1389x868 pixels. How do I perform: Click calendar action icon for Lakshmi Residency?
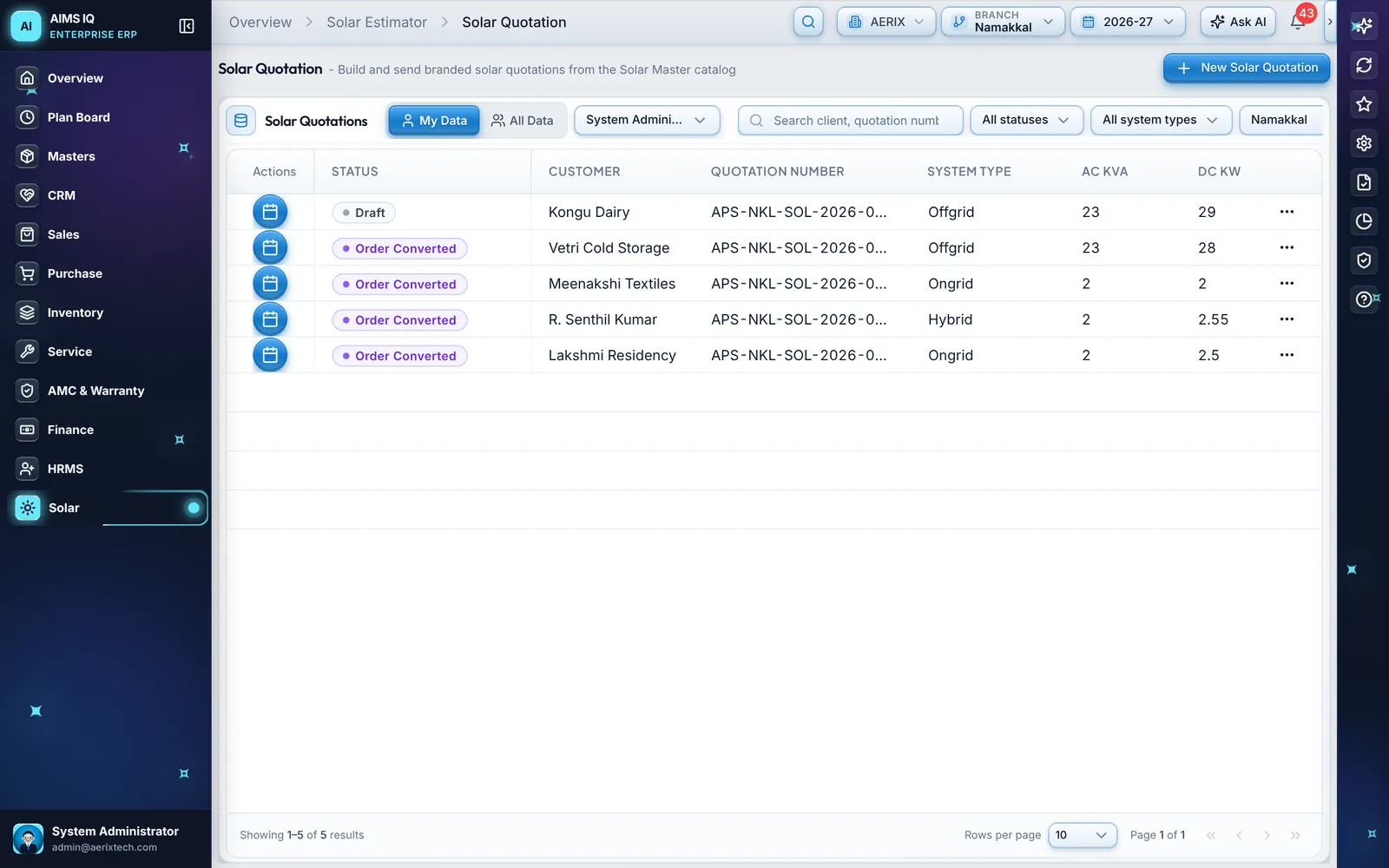click(270, 355)
